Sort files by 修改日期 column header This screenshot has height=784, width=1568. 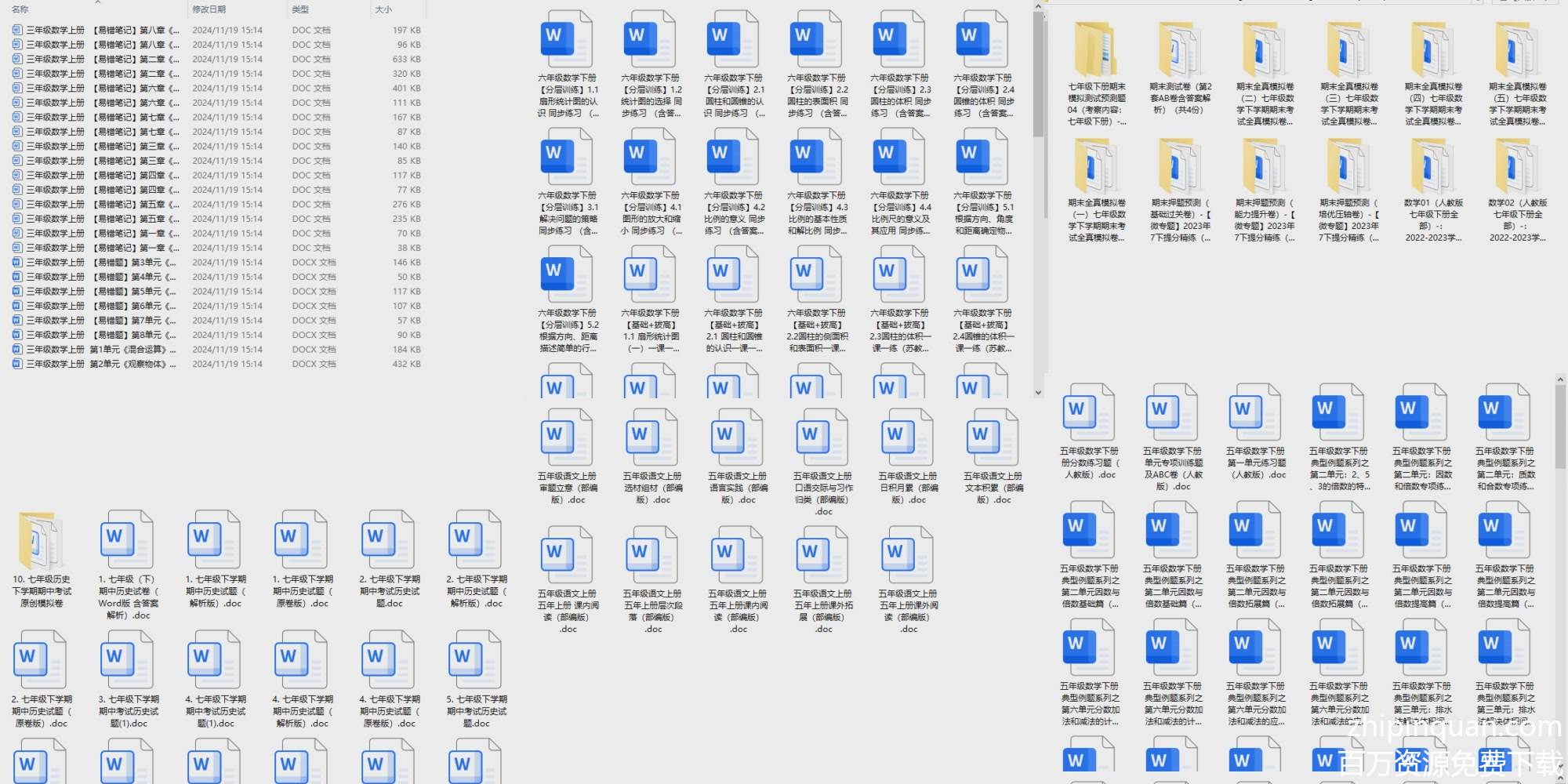[x=209, y=9]
